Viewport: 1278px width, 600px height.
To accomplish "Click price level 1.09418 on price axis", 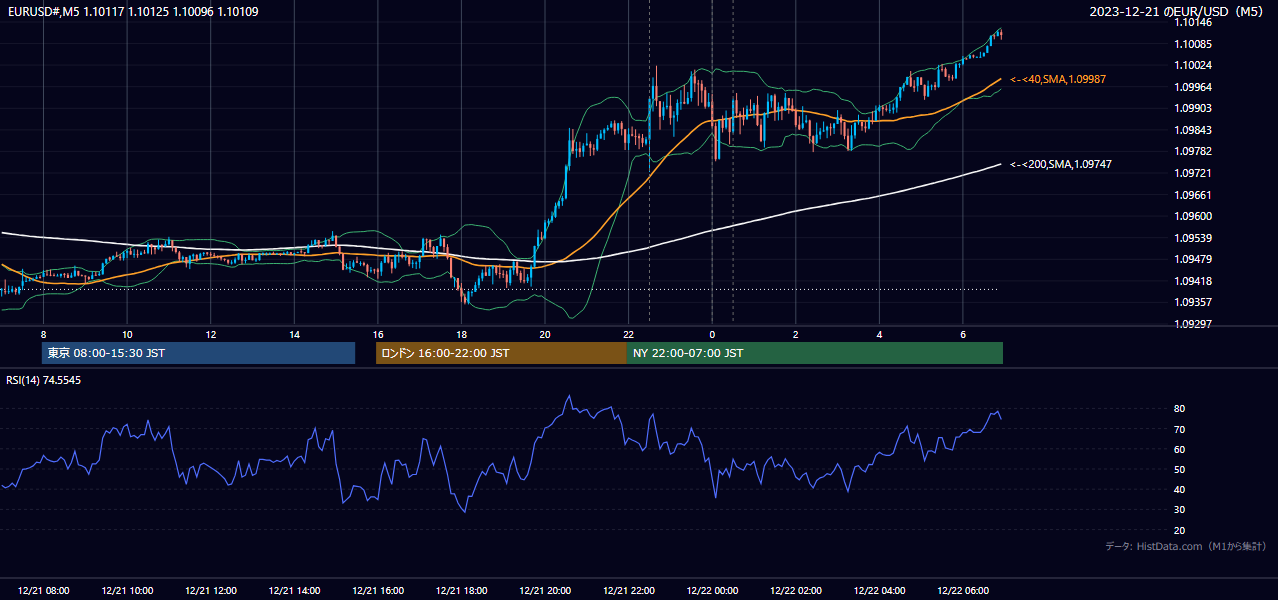I will tap(1192, 281).
